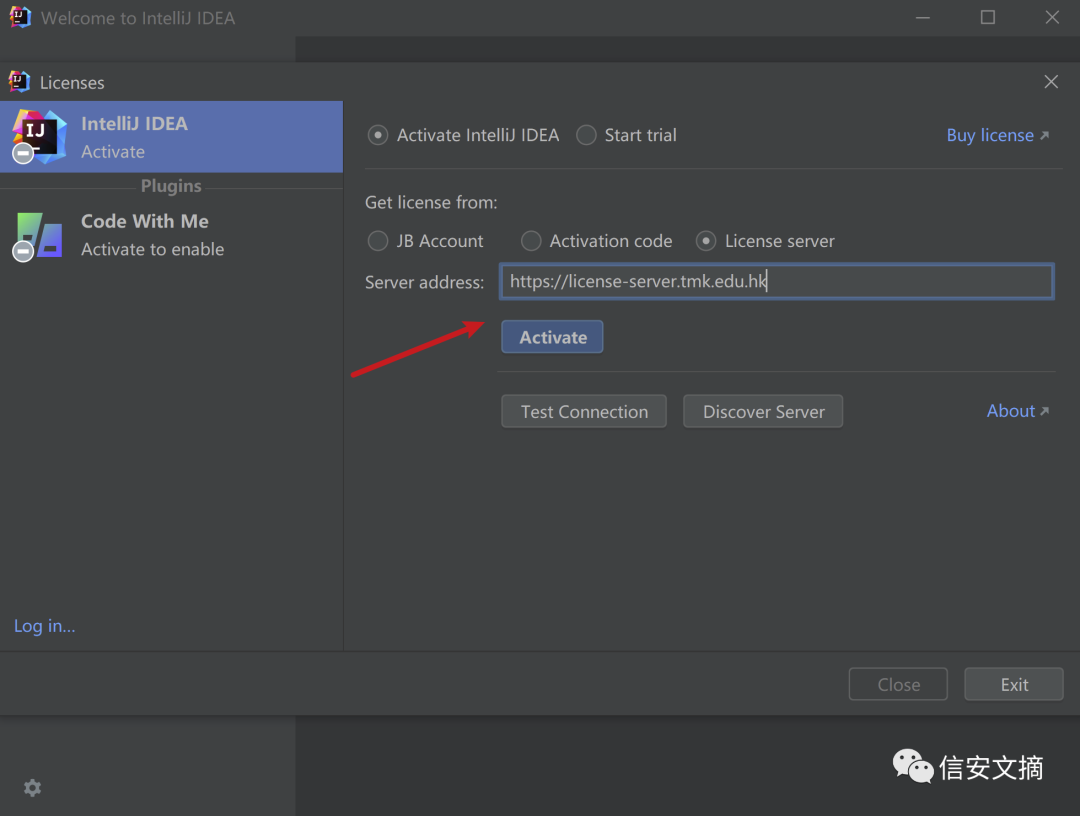Image resolution: width=1080 pixels, height=816 pixels.
Task: Select License server radio option
Action: click(765, 241)
